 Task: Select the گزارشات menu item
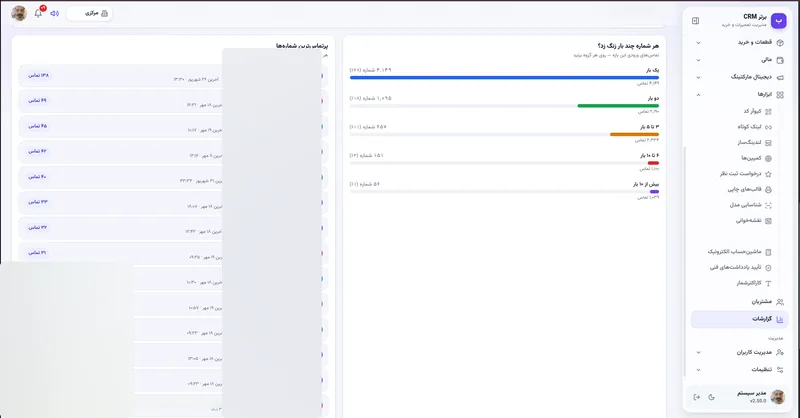point(740,319)
